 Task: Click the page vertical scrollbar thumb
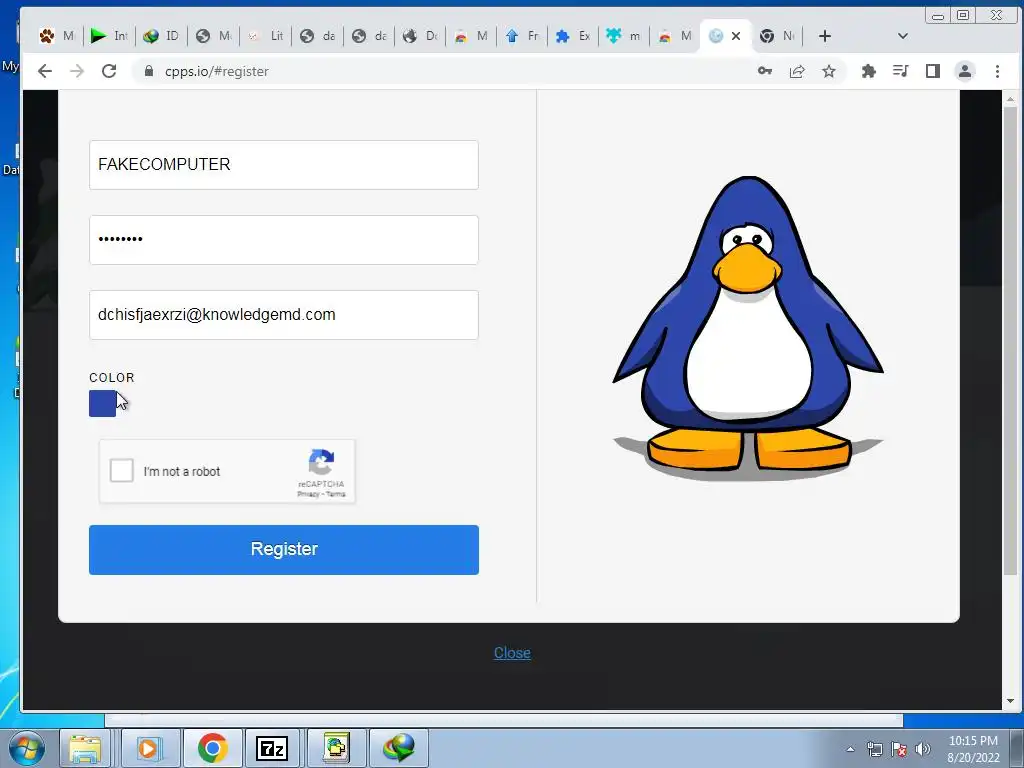pyautogui.click(x=1010, y=340)
